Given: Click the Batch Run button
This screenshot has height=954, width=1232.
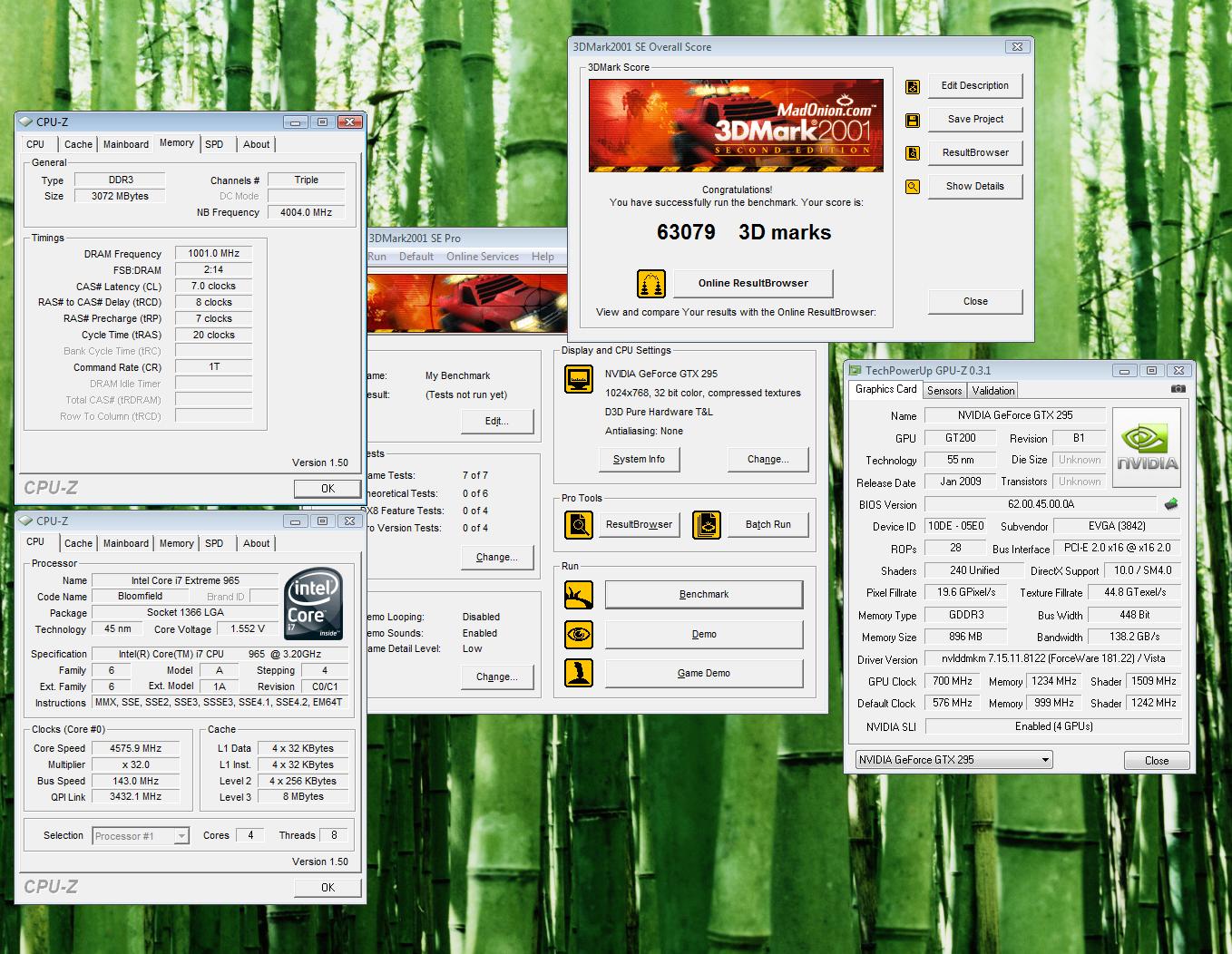Looking at the screenshot, I should click(768, 525).
